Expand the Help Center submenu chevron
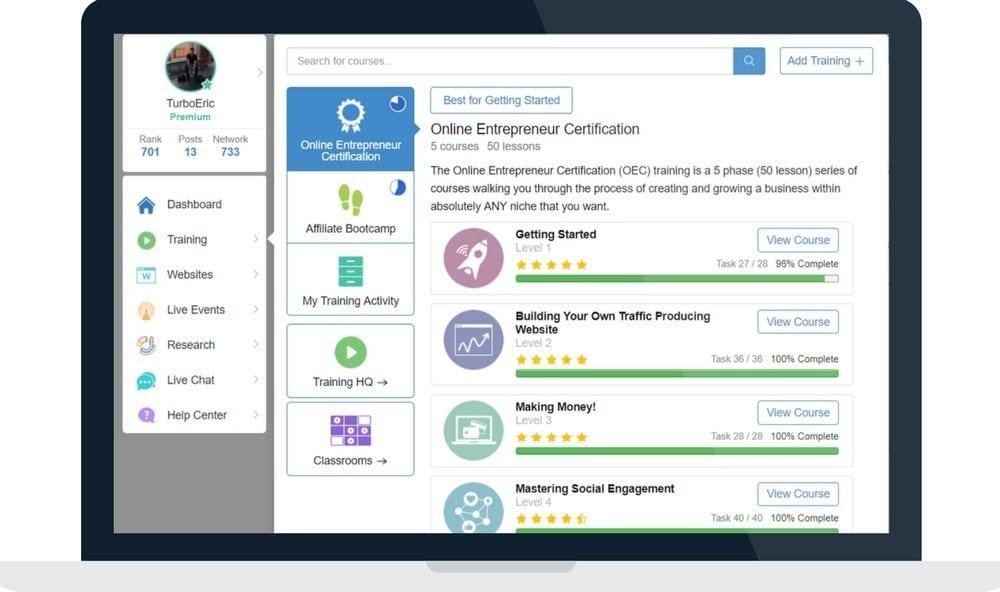 pos(256,415)
